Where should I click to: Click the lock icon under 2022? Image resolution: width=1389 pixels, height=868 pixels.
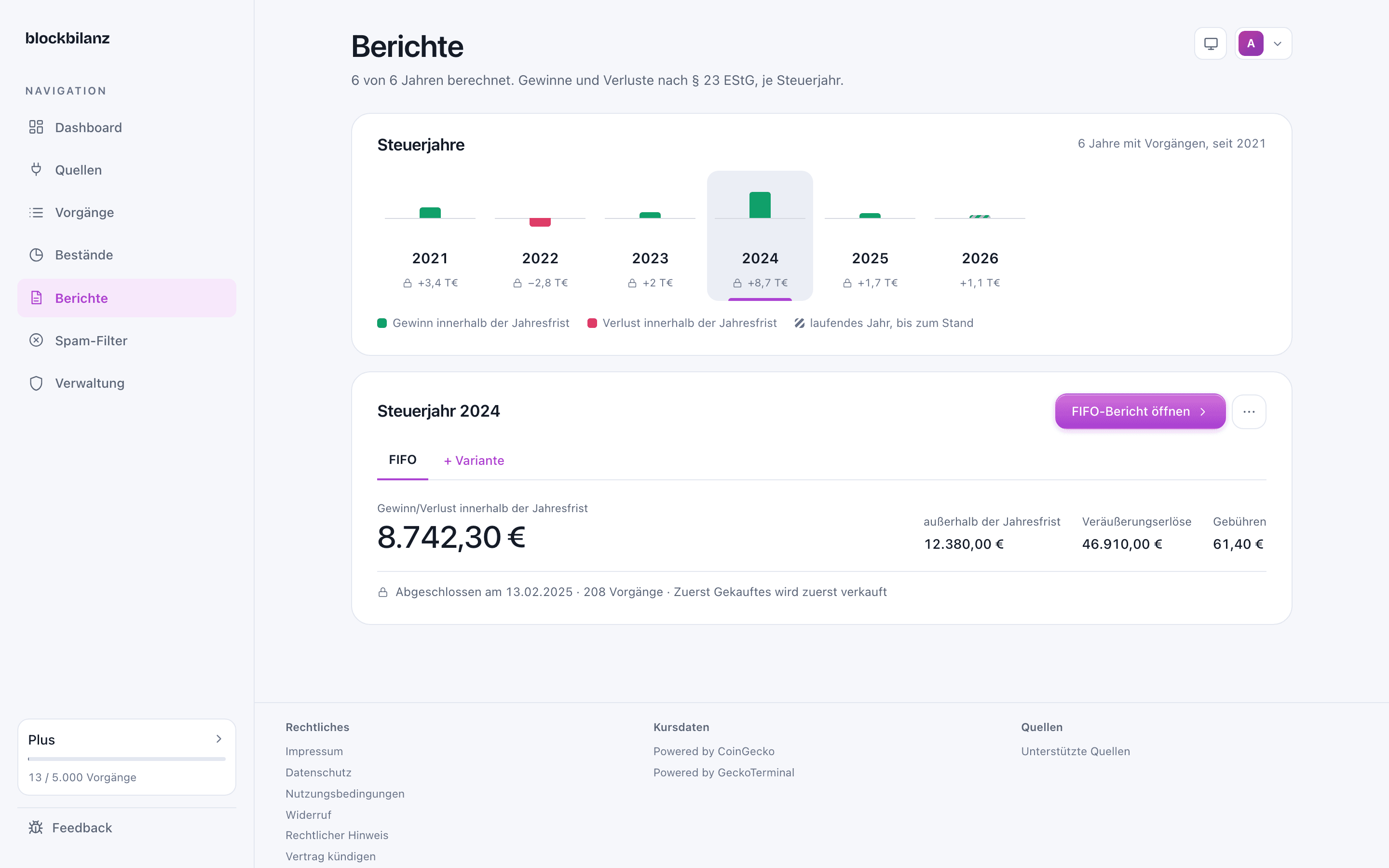click(517, 283)
